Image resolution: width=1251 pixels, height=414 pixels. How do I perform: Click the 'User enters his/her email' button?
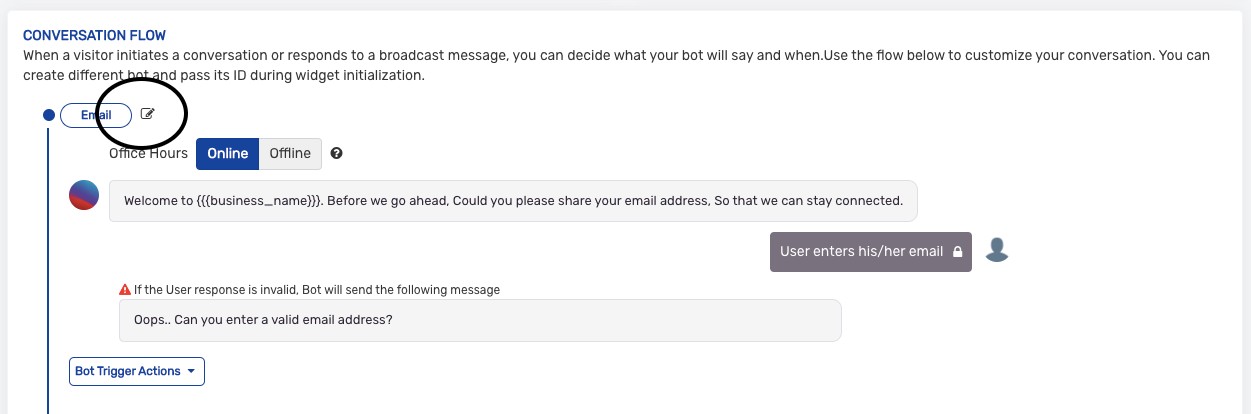tap(861, 252)
